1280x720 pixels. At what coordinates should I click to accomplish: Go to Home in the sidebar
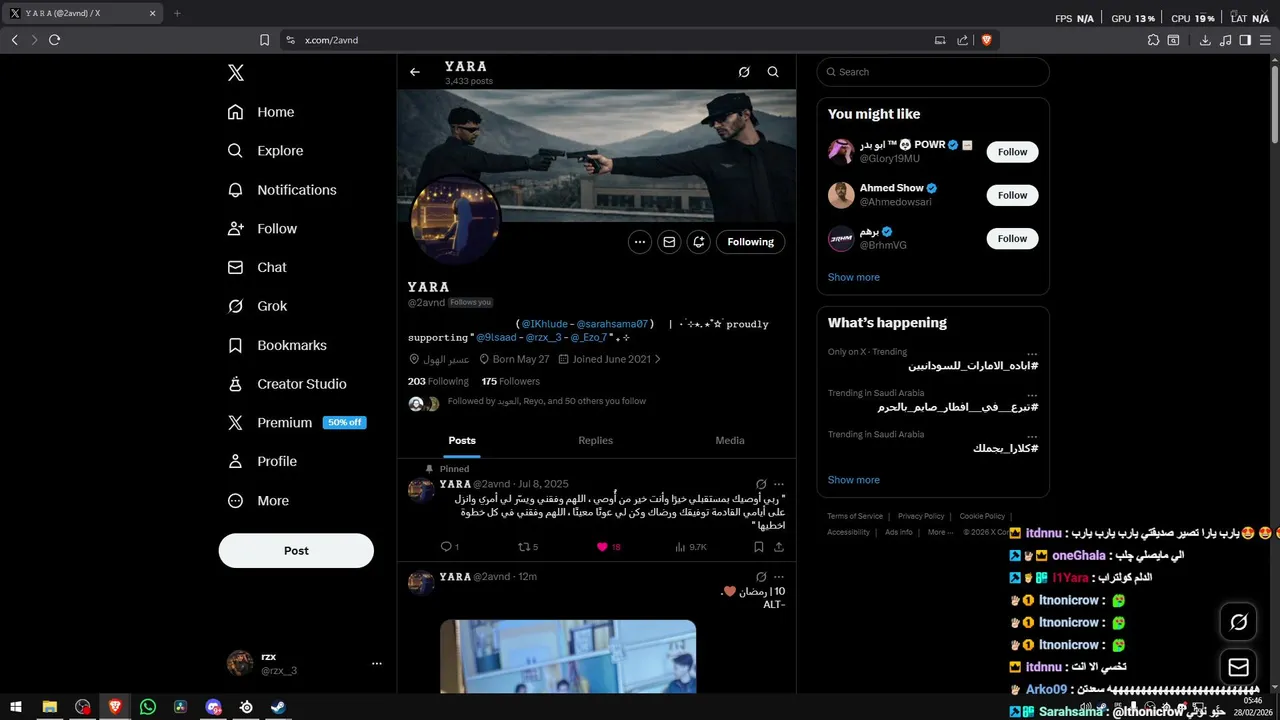click(261, 112)
